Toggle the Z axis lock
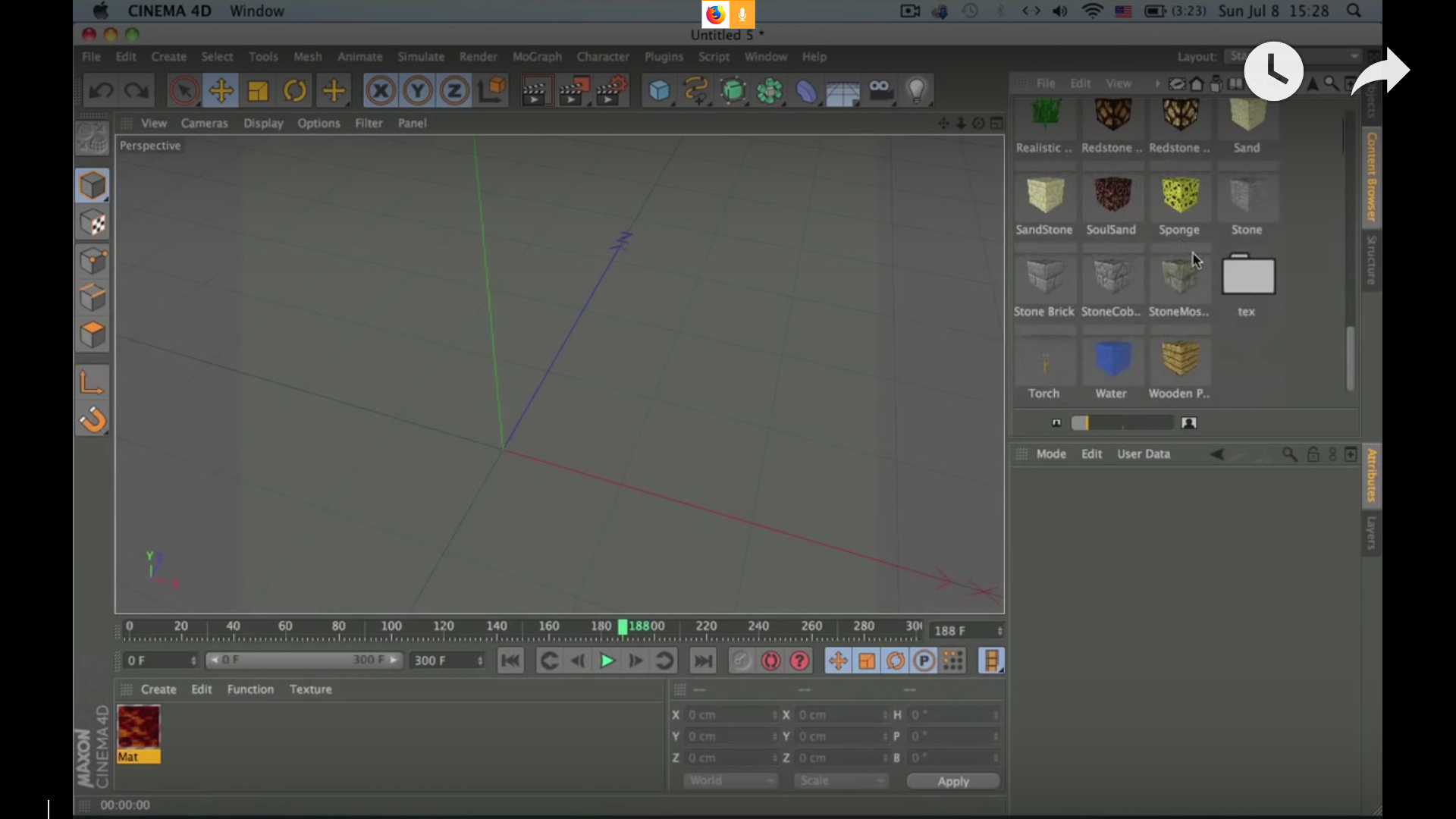 pyautogui.click(x=454, y=91)
